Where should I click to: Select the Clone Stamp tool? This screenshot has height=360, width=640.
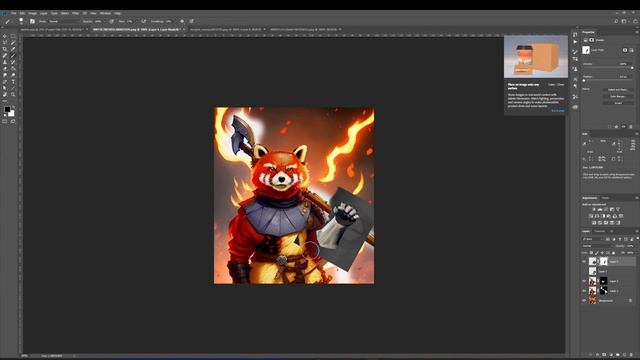pos(5,62)
